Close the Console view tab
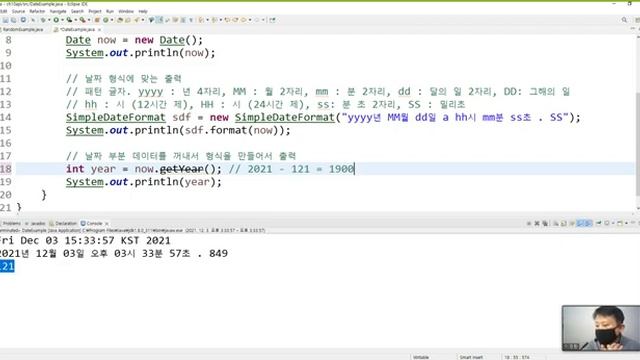 pyautogui.click(x=107, y=223)
